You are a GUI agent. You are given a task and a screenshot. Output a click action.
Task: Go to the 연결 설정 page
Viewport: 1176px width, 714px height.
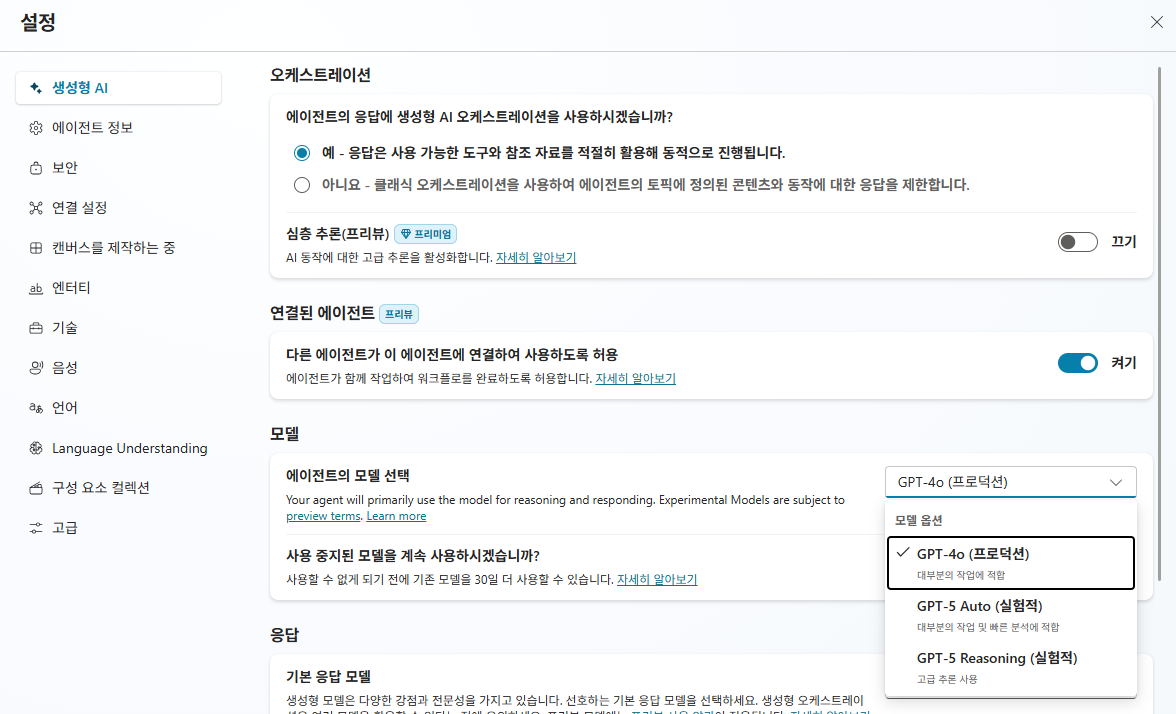click(x=118, y=208)
